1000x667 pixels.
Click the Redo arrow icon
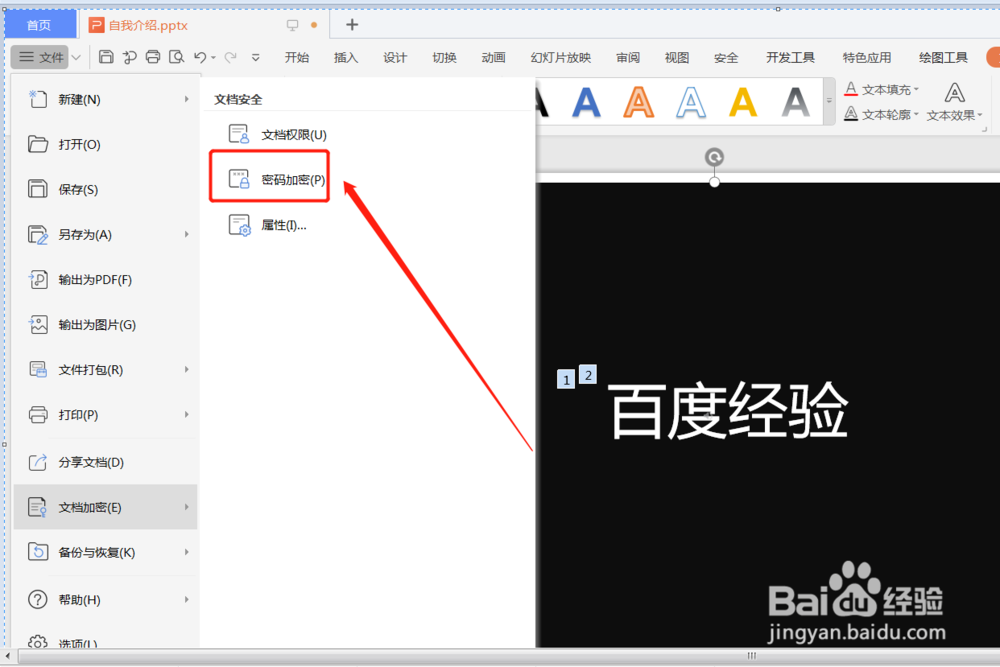(231, 57)
